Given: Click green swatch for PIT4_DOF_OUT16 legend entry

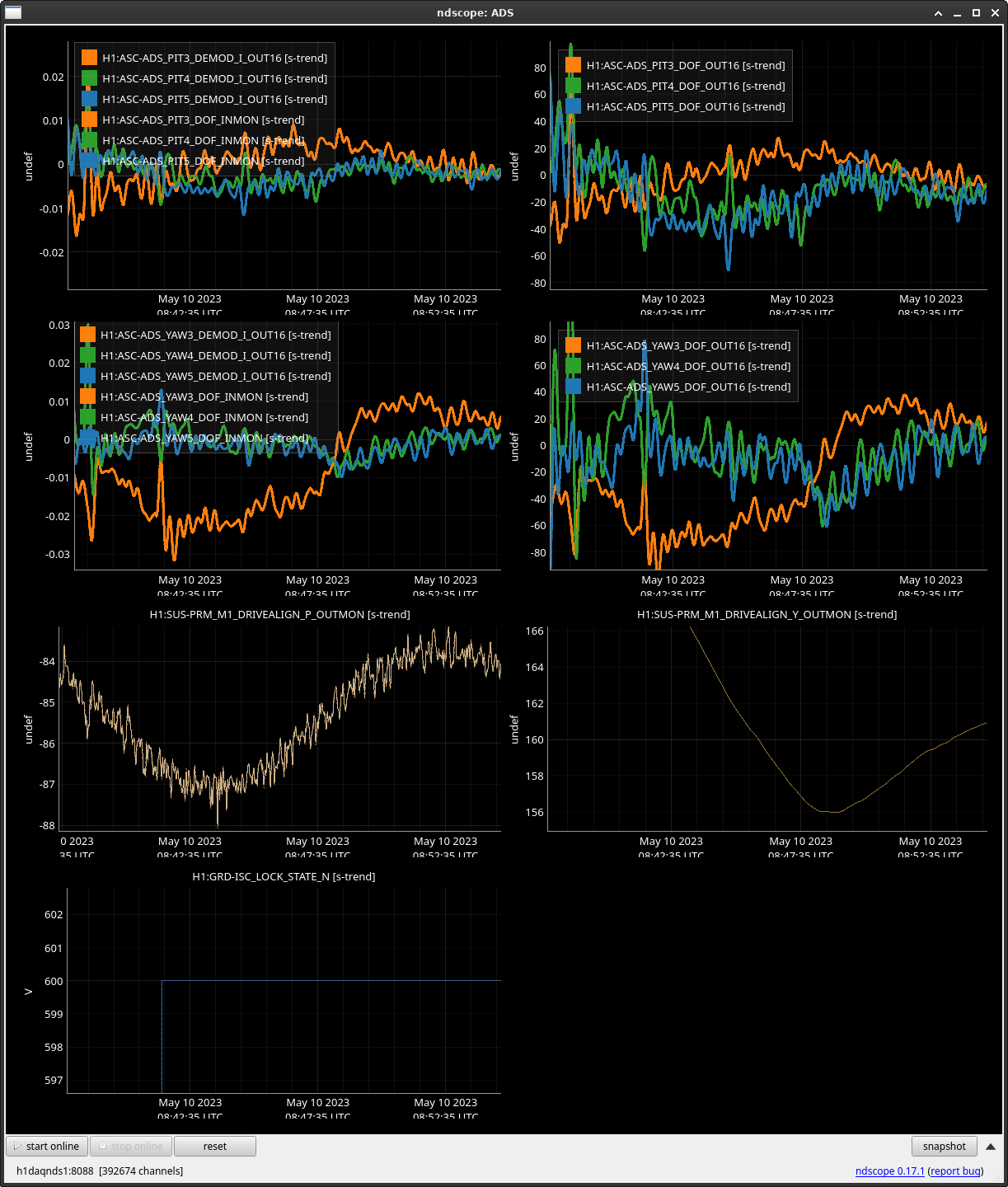Looking at the screenshot, I should tap(573, 86).
